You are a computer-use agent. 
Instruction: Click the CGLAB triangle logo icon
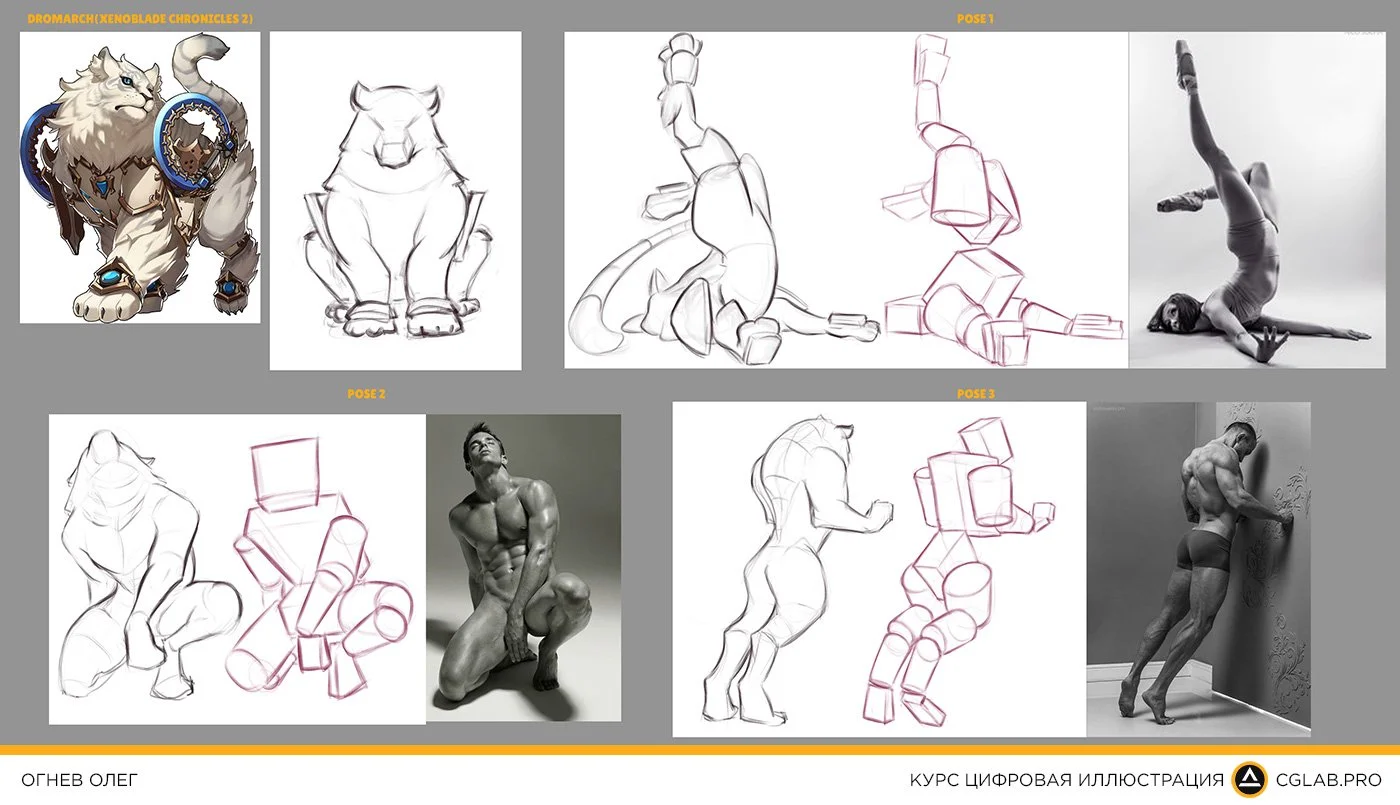pos(1249,779)
